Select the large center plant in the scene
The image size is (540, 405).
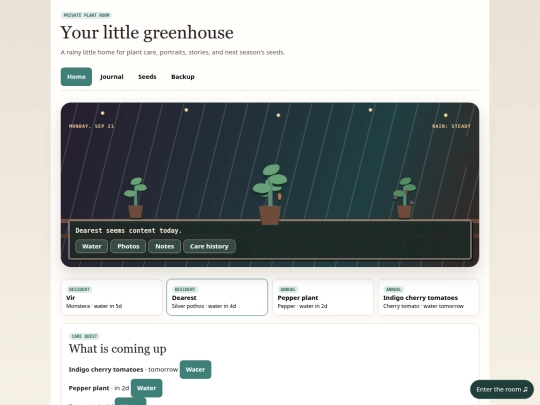click(270, 195)
